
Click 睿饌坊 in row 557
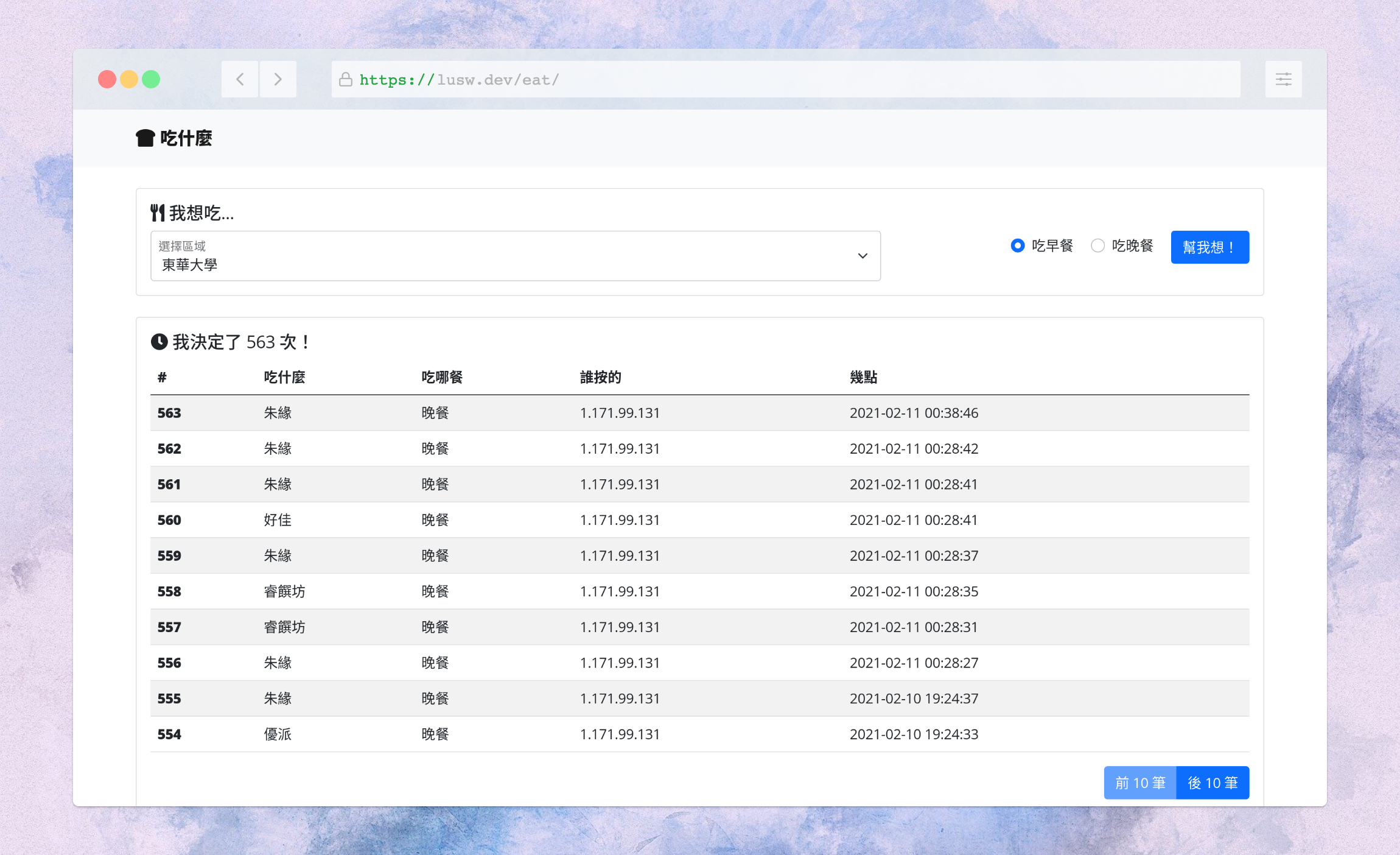click(284, 627)
